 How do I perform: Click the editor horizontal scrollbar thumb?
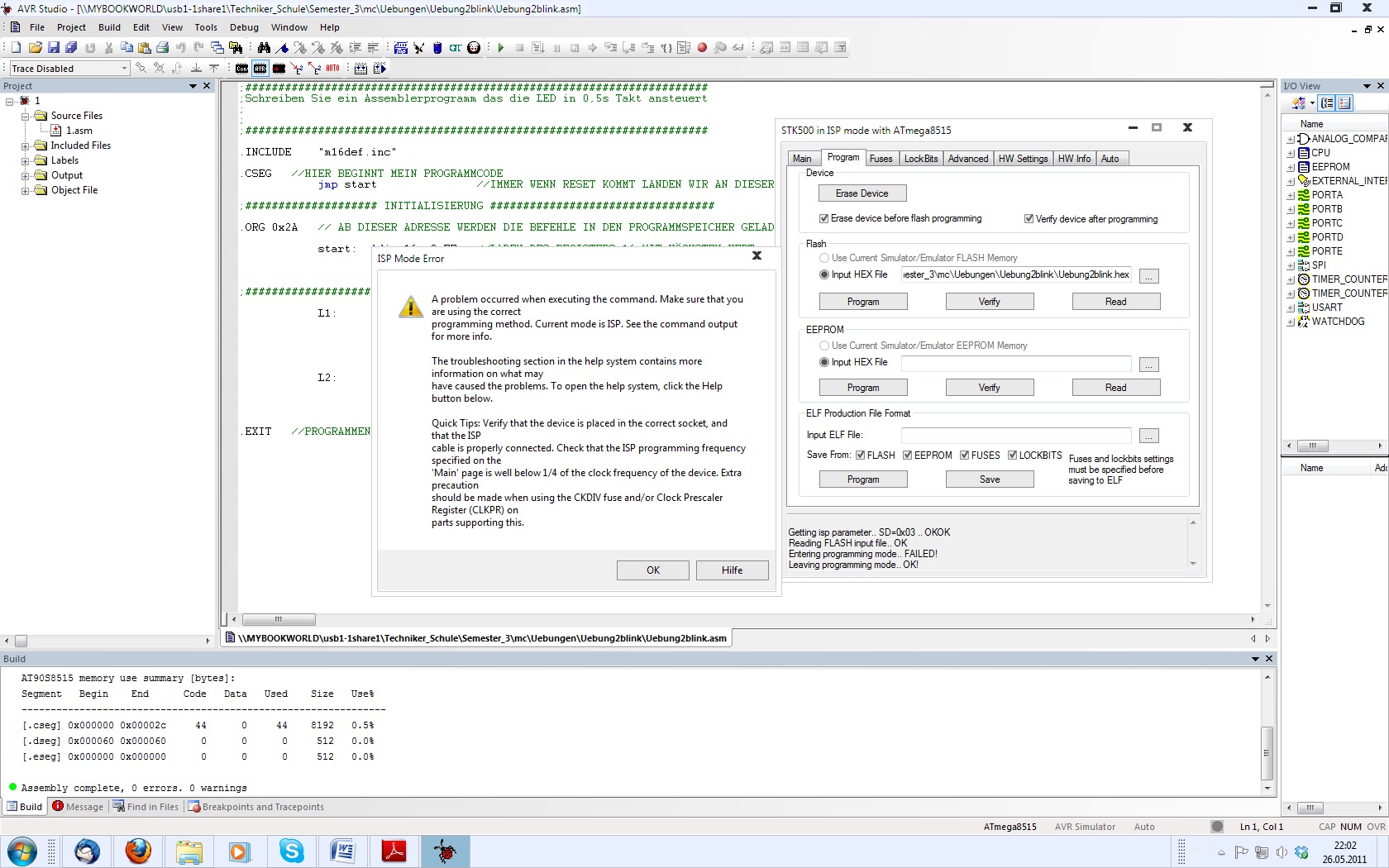[x=279, y=619]
